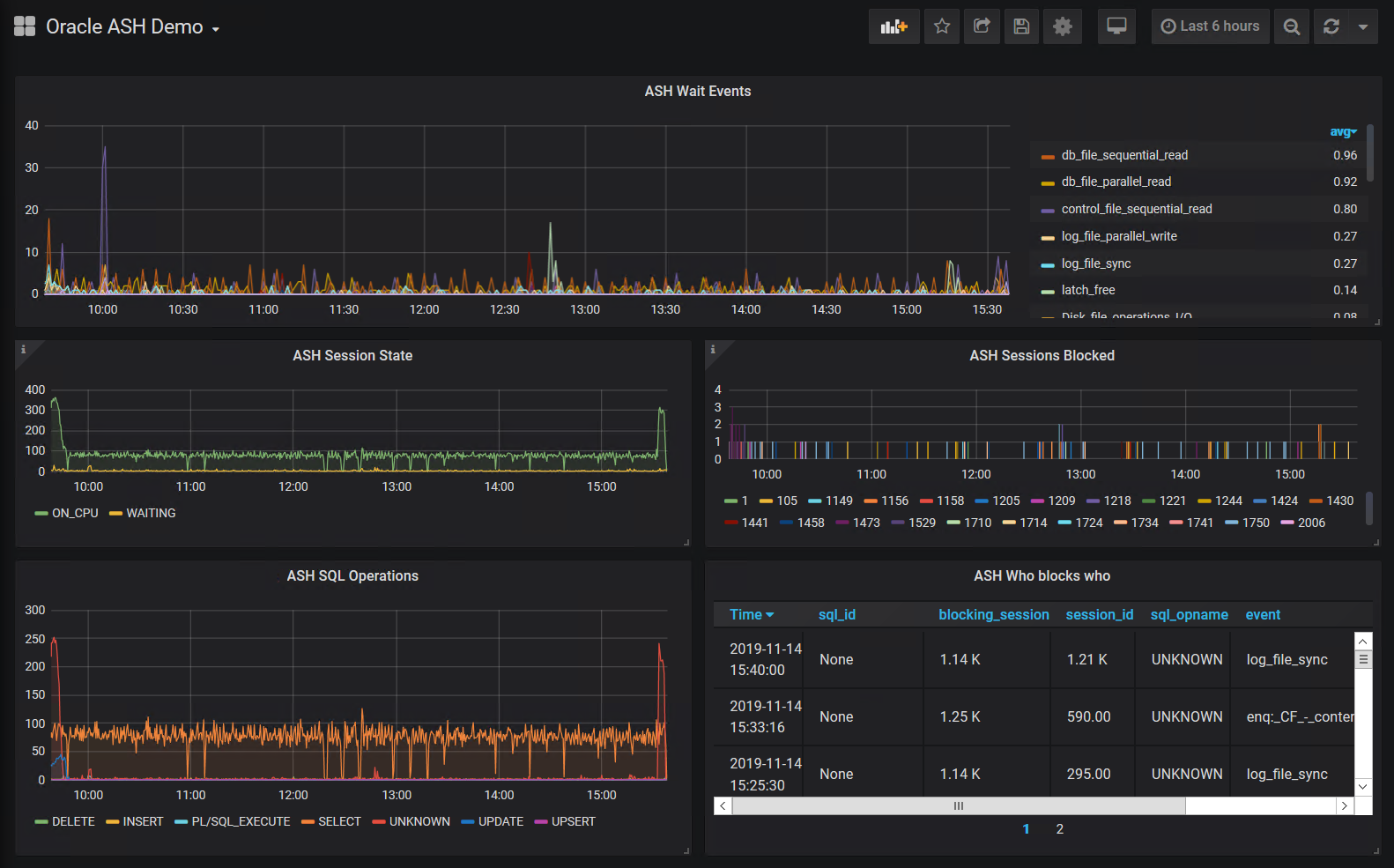This screenshot has width=1394, height=868.
Task: Toggle ON_CPU series in legend
Action: tap(75, 513)
